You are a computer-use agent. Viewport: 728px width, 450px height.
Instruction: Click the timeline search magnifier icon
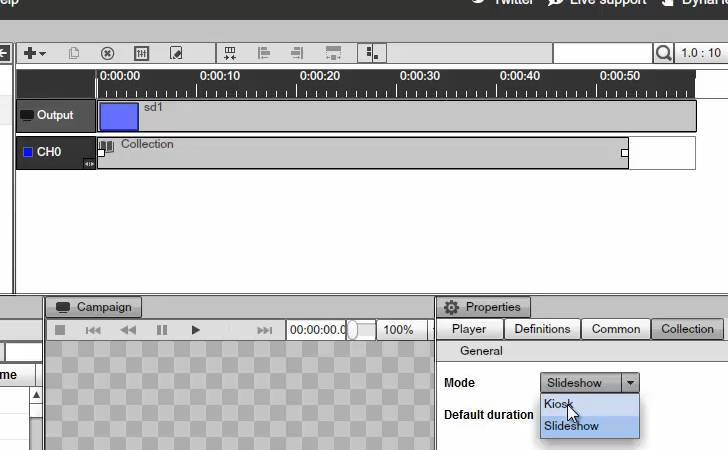[664, 53]
